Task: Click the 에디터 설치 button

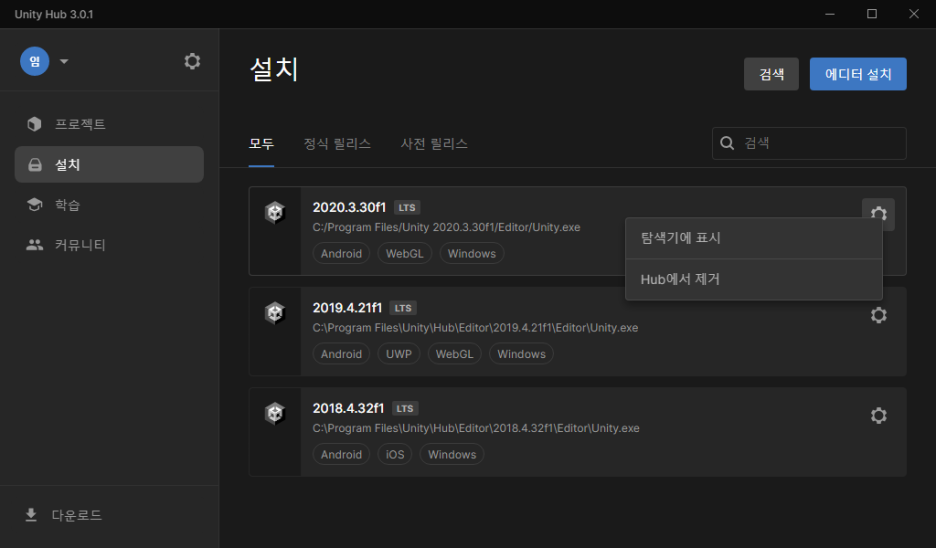Action: (858, 74)
